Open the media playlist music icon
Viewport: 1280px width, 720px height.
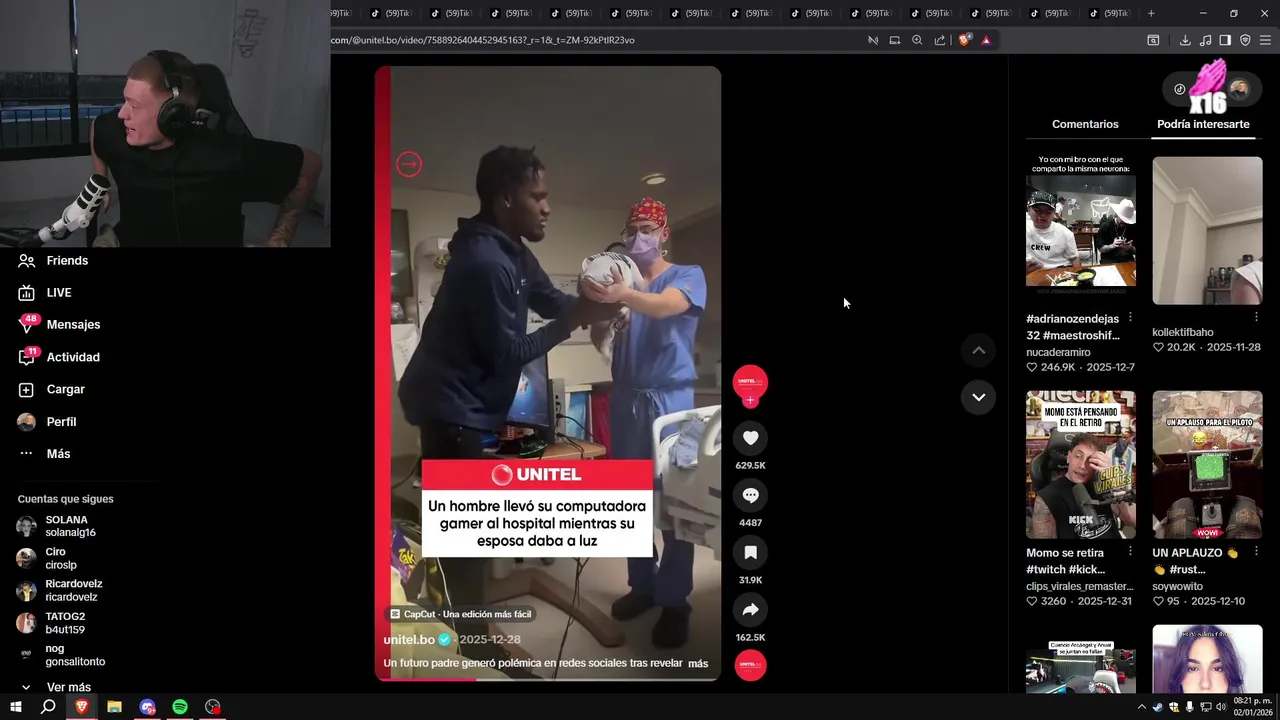pyautogui.click(x=1205, y=40)
